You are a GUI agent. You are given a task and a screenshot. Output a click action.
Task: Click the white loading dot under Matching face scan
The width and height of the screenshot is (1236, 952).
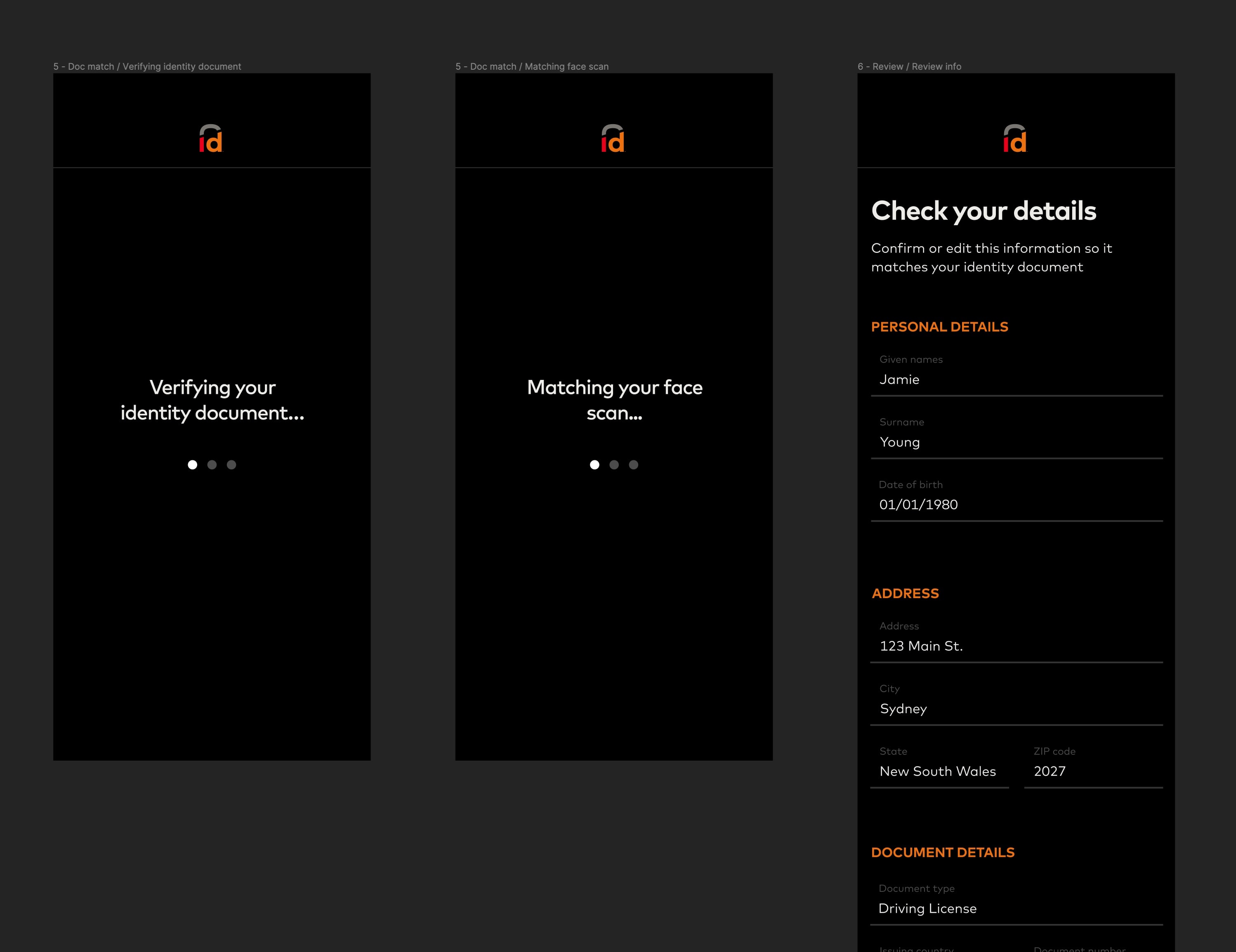click(594, 465)
